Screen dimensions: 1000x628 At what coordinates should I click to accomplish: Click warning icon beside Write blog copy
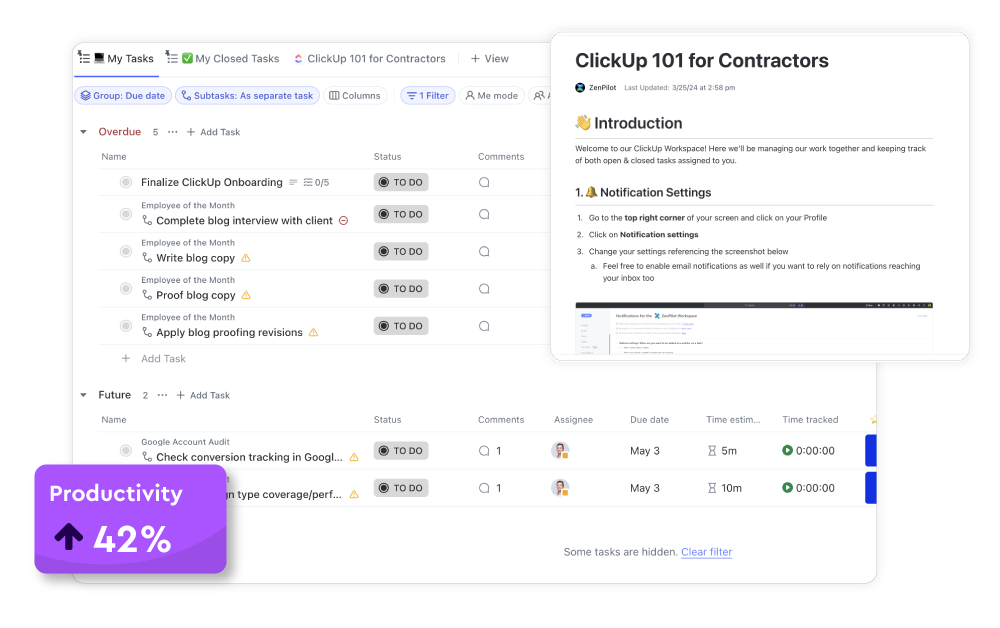click(246, 258)
